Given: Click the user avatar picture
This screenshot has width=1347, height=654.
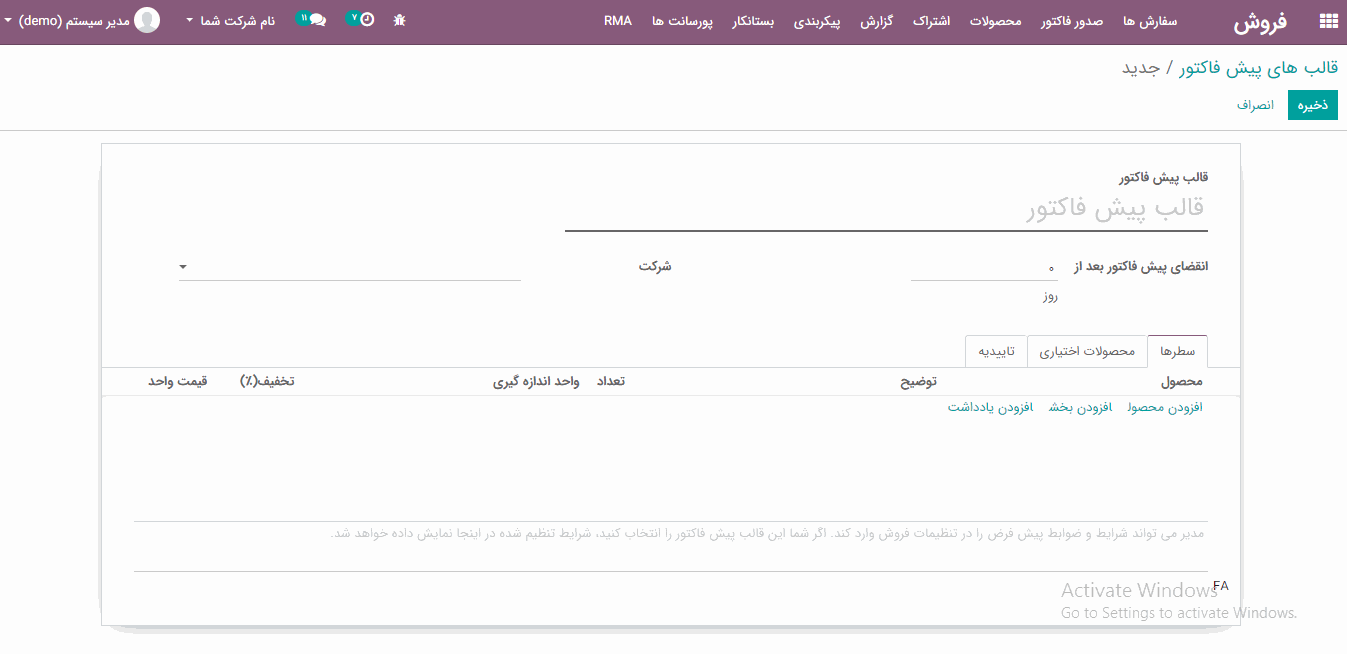Looking at the screenshot, I should pyautogui.click(x=147, y=20).
